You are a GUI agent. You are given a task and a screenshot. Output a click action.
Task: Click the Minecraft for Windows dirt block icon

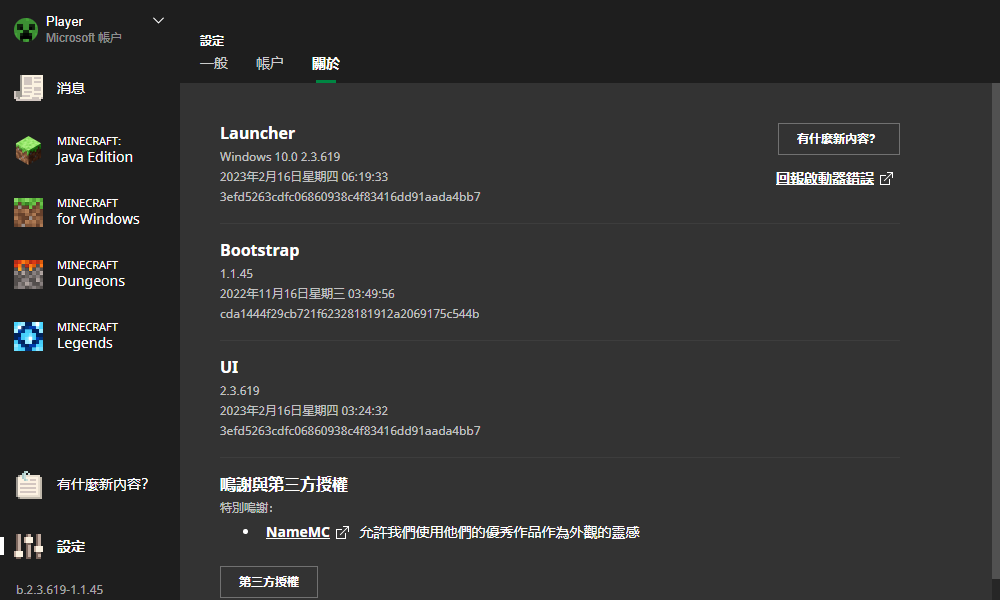click(29, 212)
